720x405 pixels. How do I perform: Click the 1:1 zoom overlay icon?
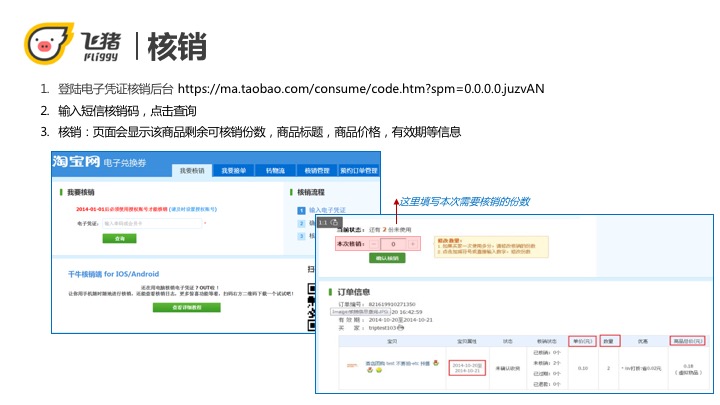coord(328,222)
